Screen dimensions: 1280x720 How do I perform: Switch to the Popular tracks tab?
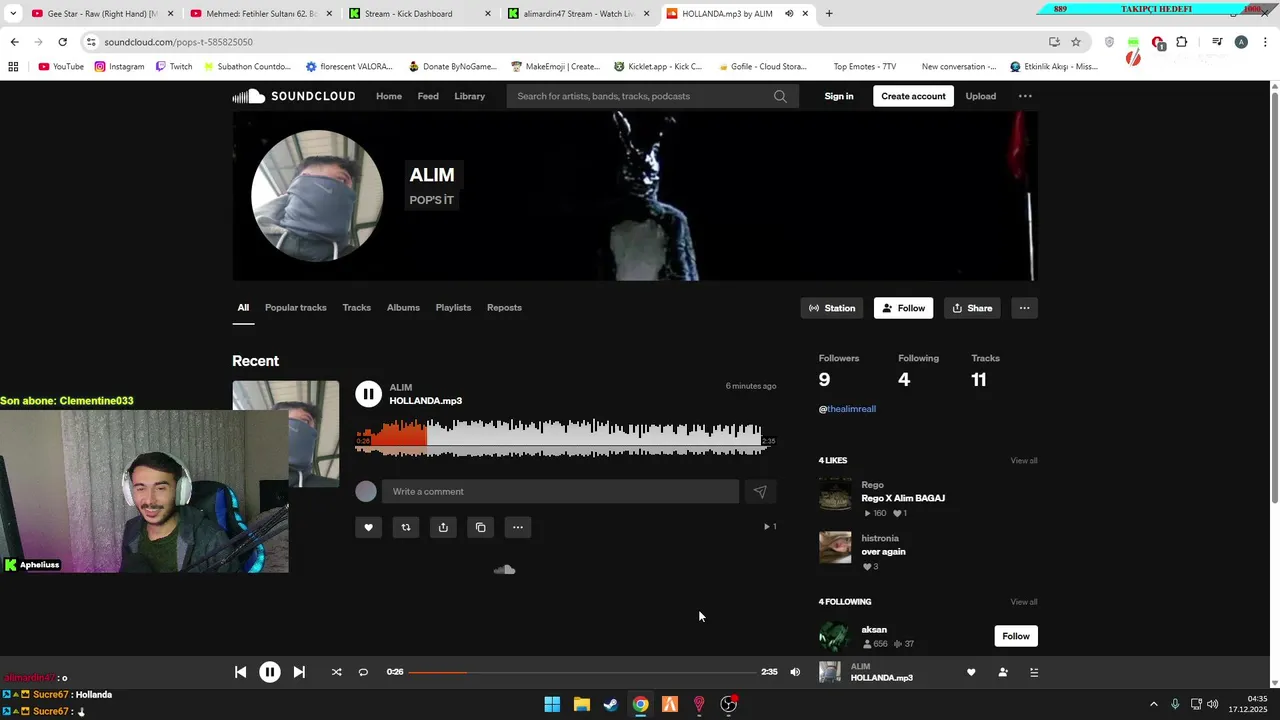click(x=296, y=308)
